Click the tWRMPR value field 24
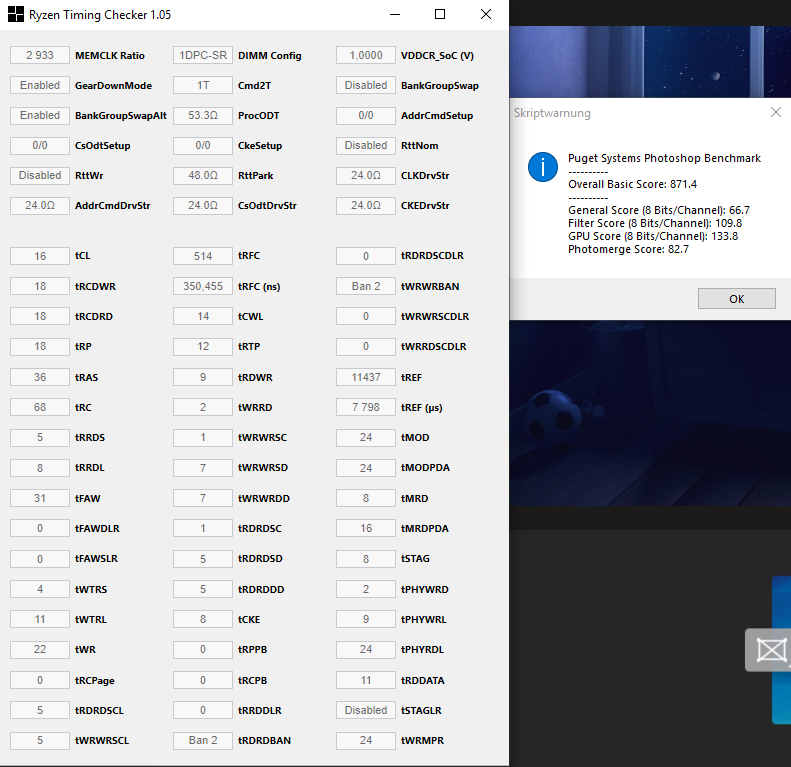The height and width of the screenshot is (767, 791). (366, 740)
